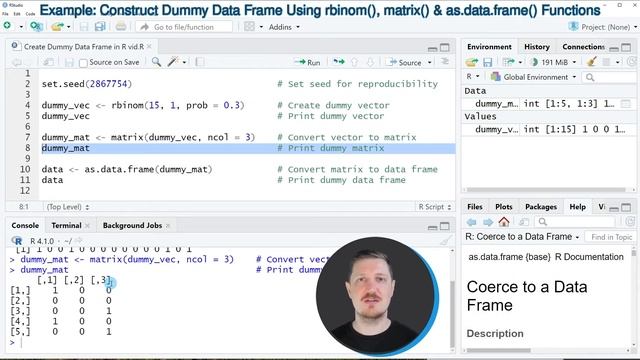Open the (Top Level) scope selector
Screen dimensions: 640x360
click(x=68, y=207)
